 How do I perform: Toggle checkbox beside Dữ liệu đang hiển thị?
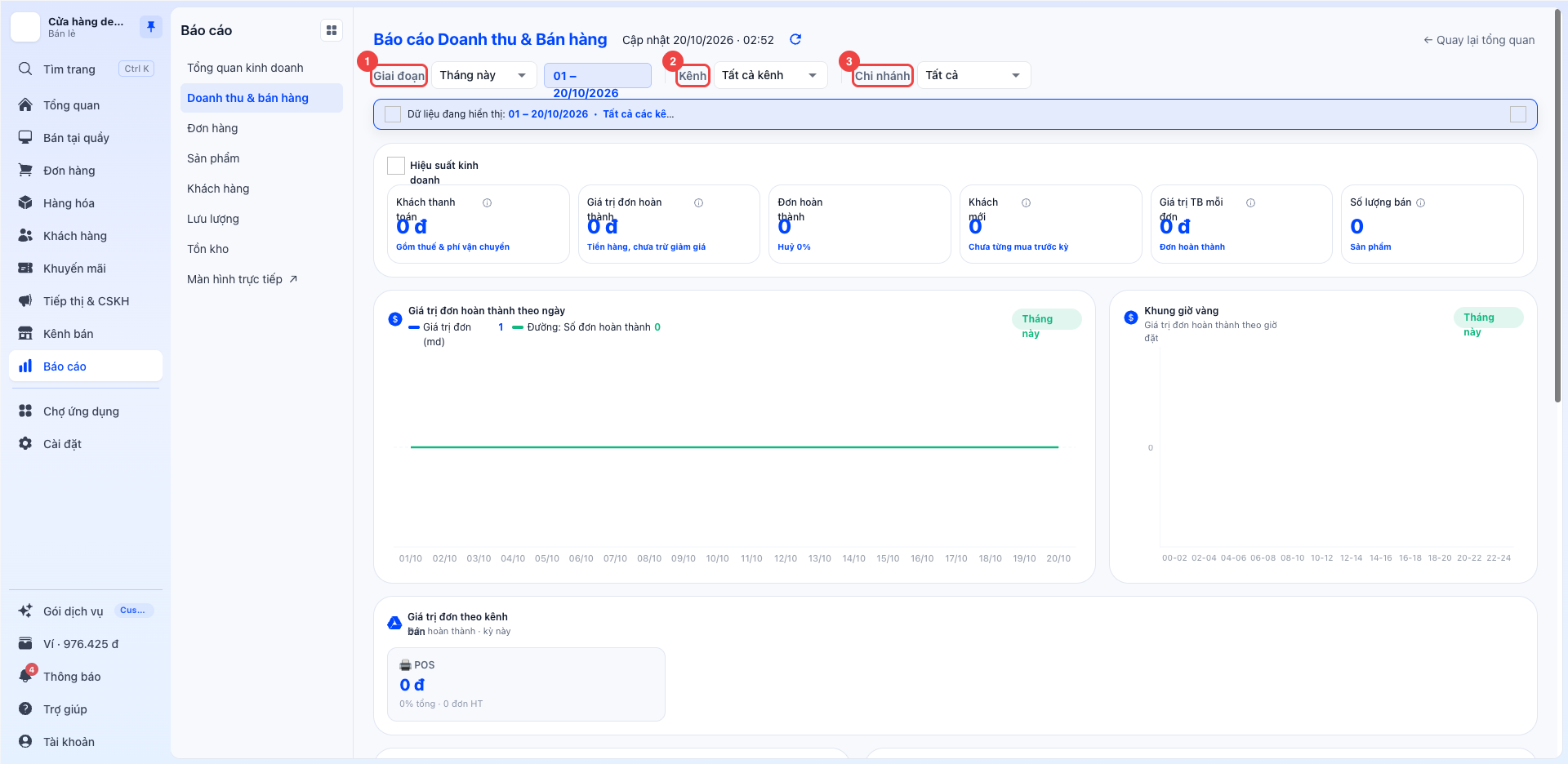(393, 114)
